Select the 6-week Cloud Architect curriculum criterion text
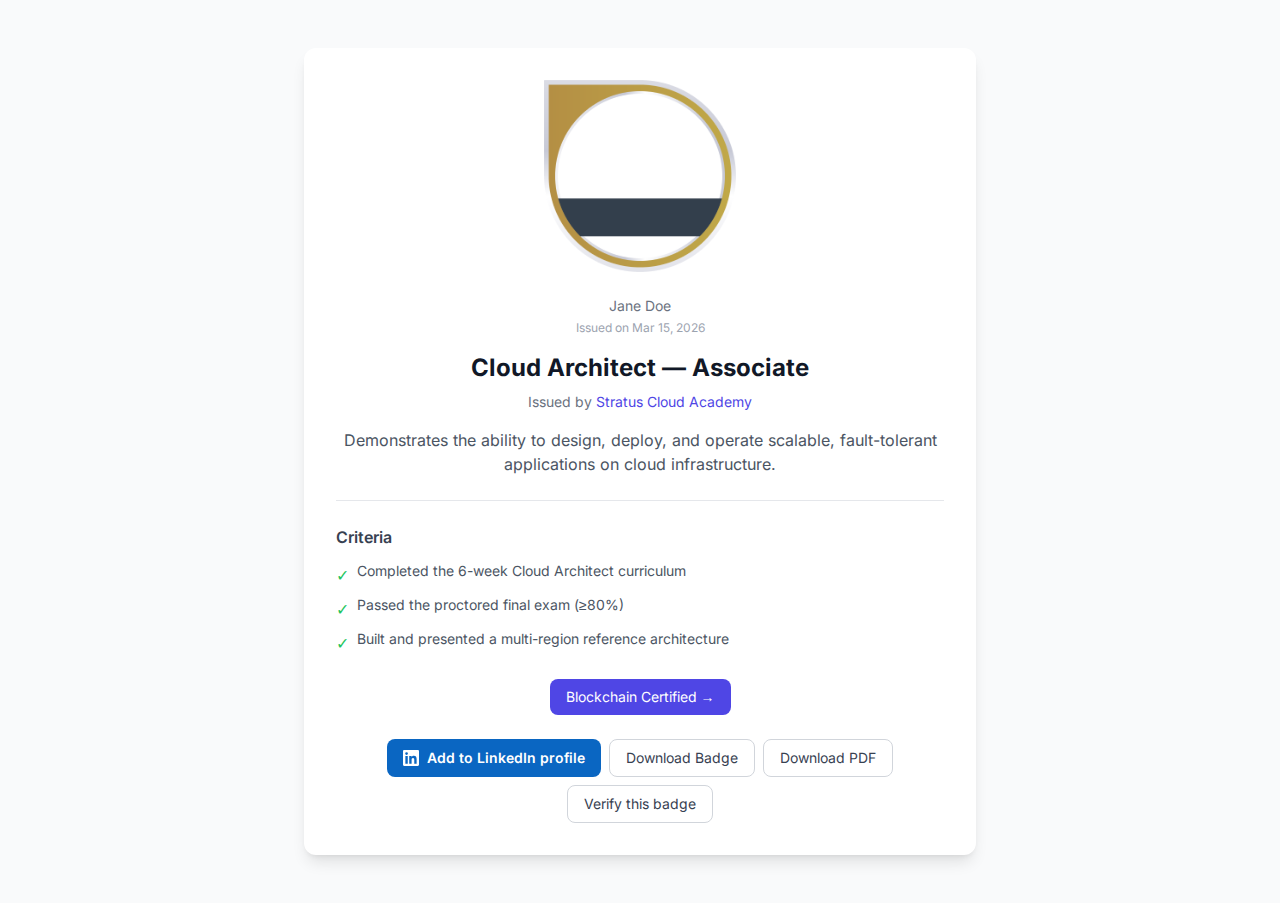This screenshot has height=903, width=1280. [x=521, y=571]
